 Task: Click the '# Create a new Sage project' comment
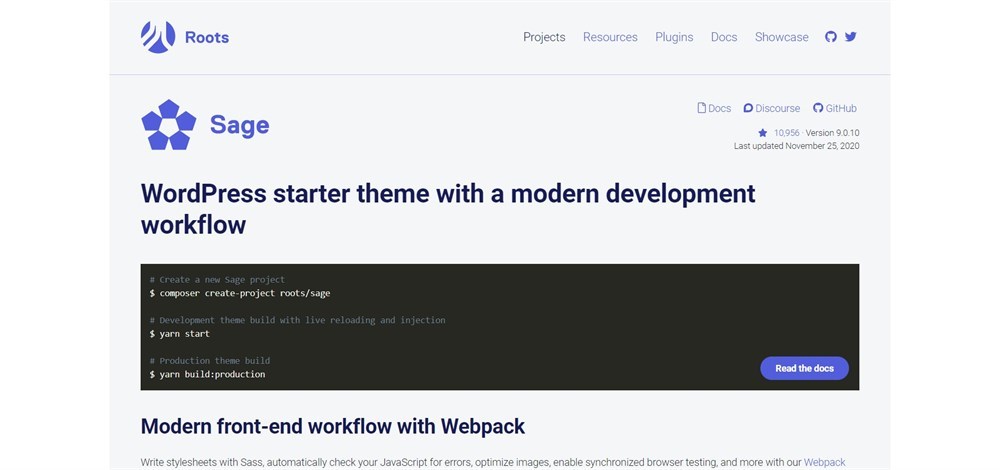tap(217, 279)
